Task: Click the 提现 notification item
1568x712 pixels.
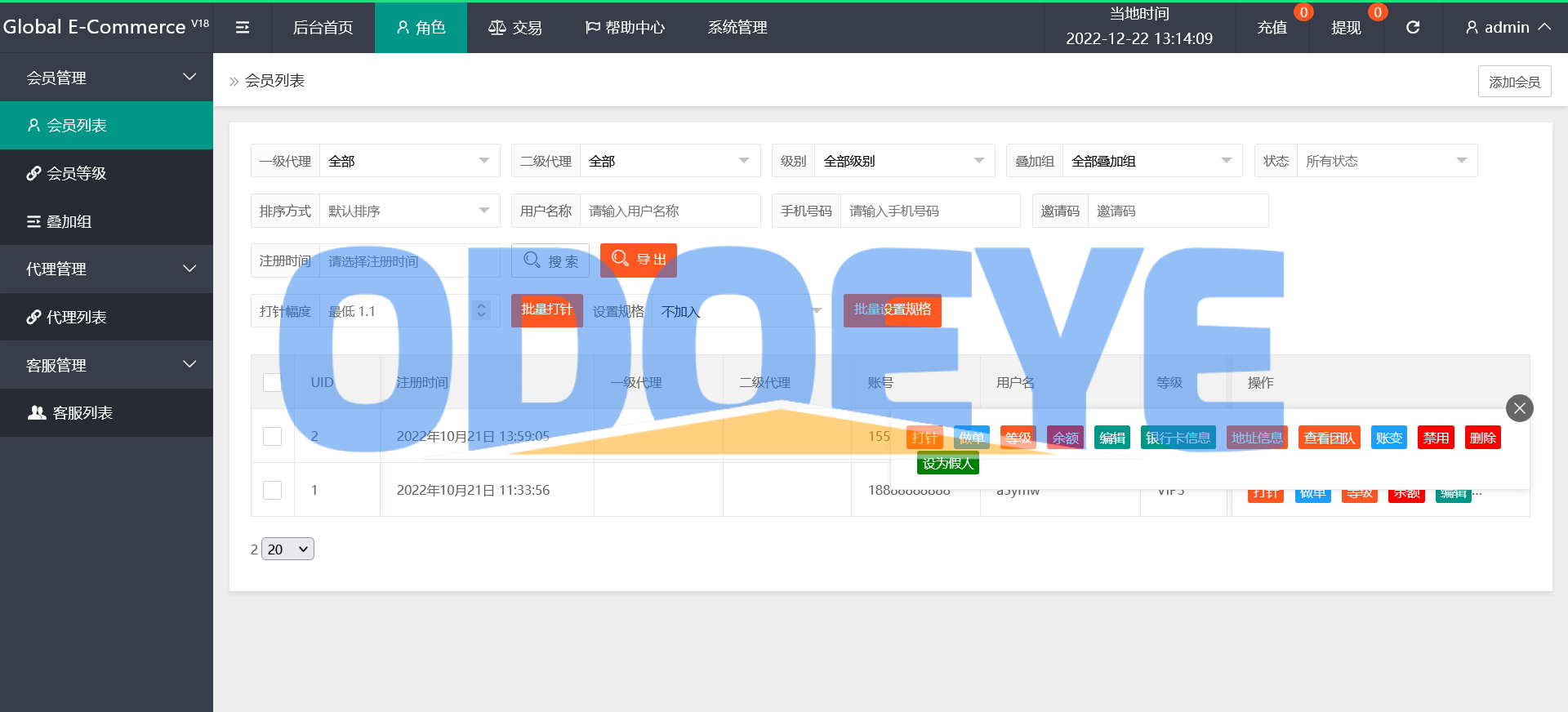Action: (1346, 28)
